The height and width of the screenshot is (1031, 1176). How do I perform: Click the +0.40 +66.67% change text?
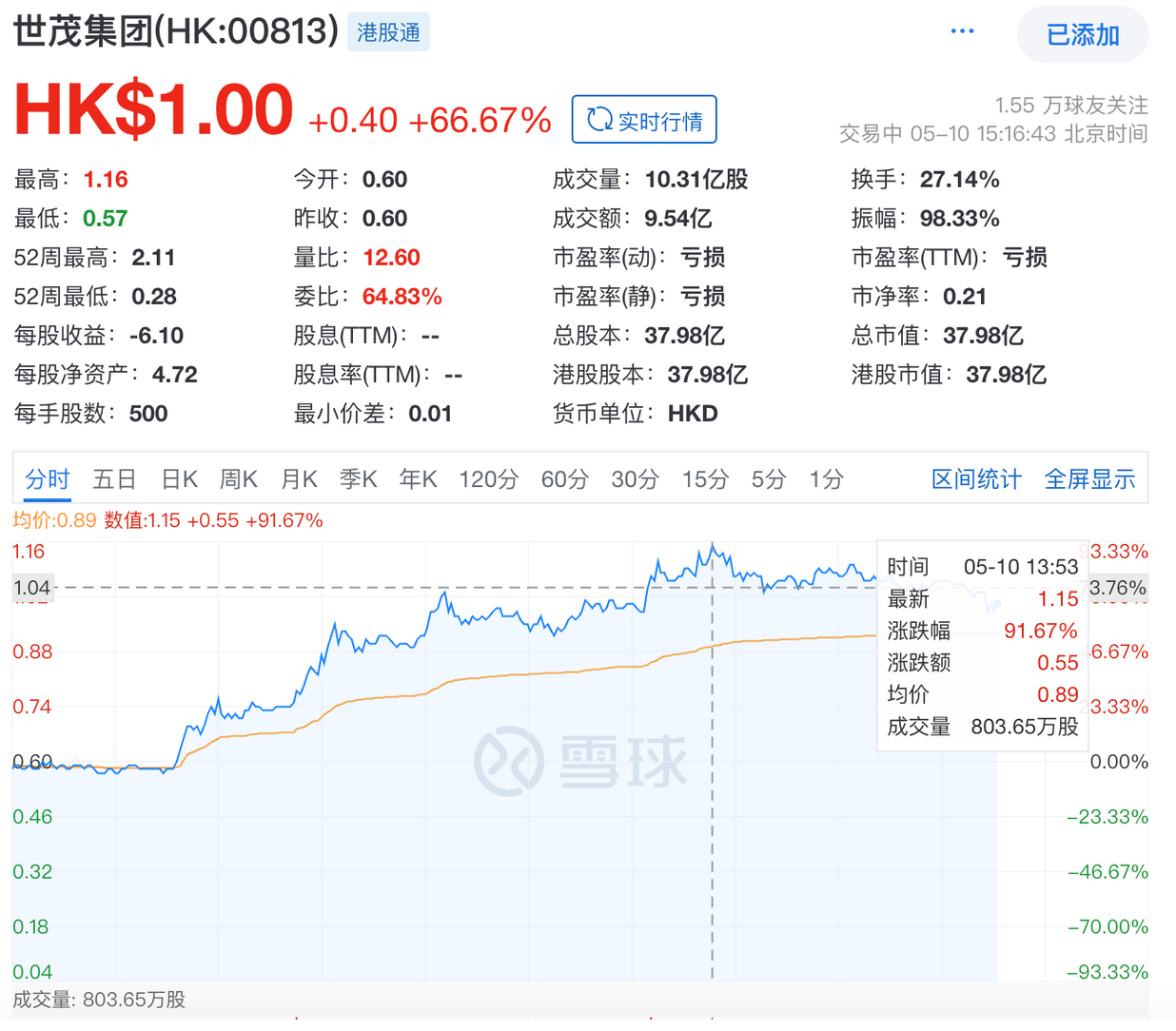pyautogui.click(x=429, y=121)
